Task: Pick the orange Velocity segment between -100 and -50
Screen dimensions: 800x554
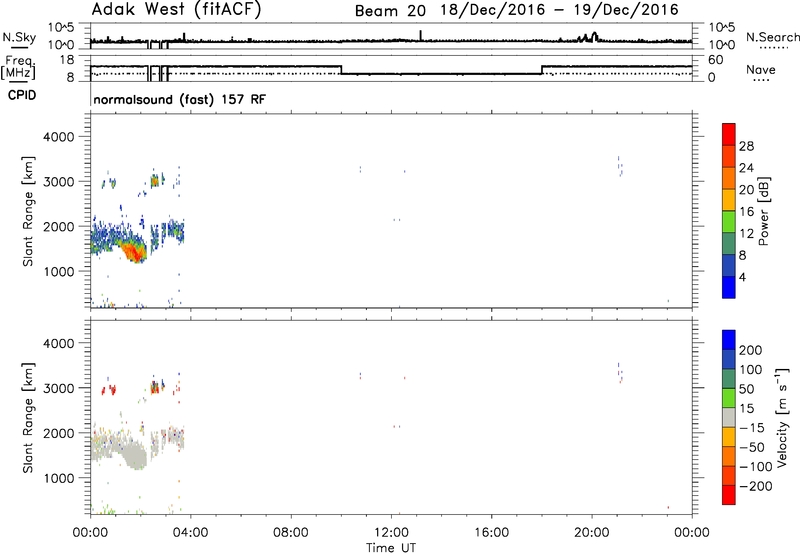Action: coord(729,457)
